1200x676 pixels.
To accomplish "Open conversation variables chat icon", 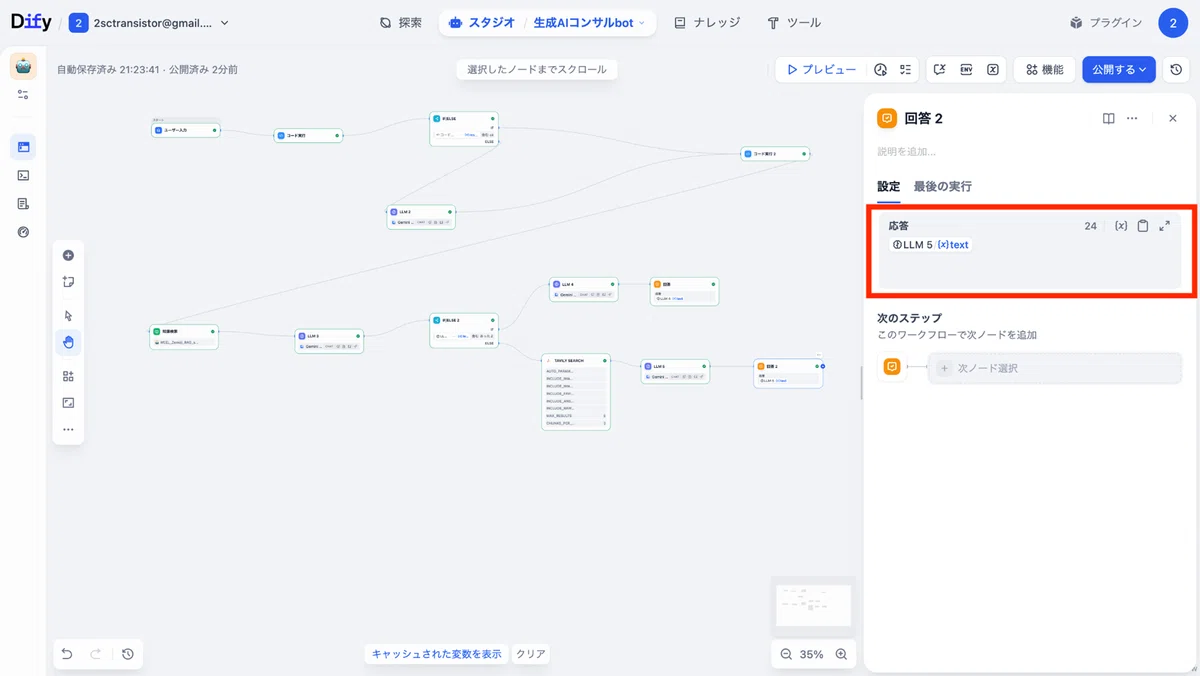I will (x=939, y=70).
